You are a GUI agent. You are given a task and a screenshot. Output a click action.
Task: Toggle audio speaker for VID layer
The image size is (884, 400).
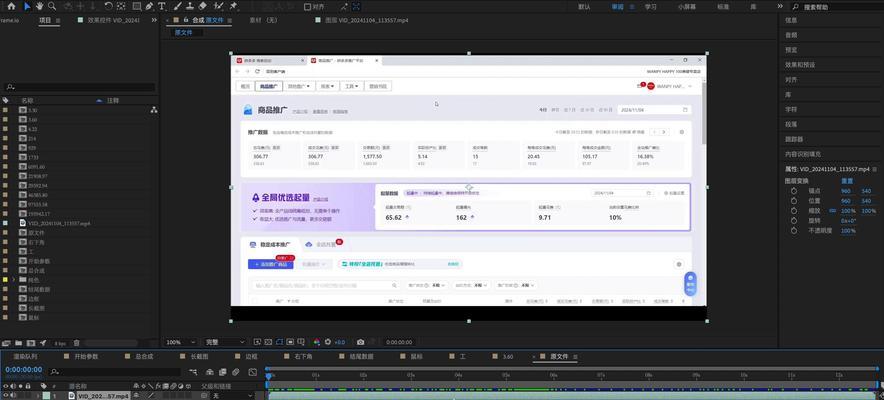pos(13,396)
